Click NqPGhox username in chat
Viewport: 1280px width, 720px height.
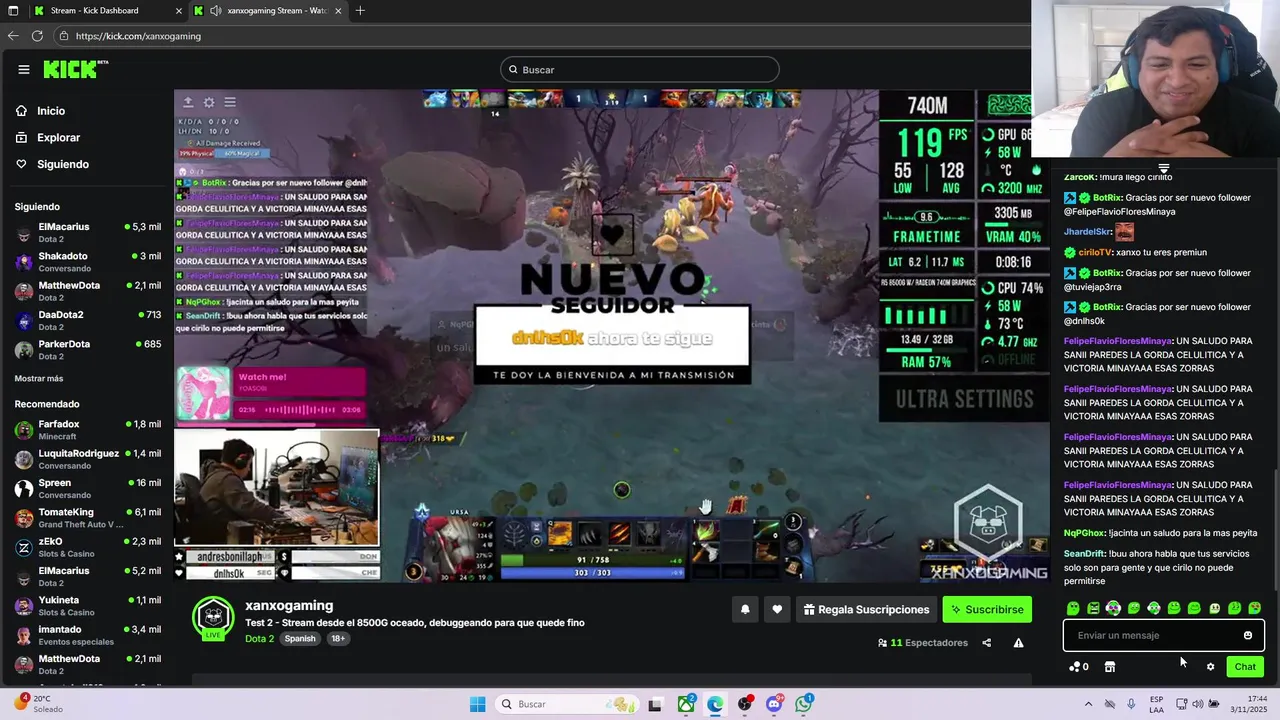(x=1084, y=533)
